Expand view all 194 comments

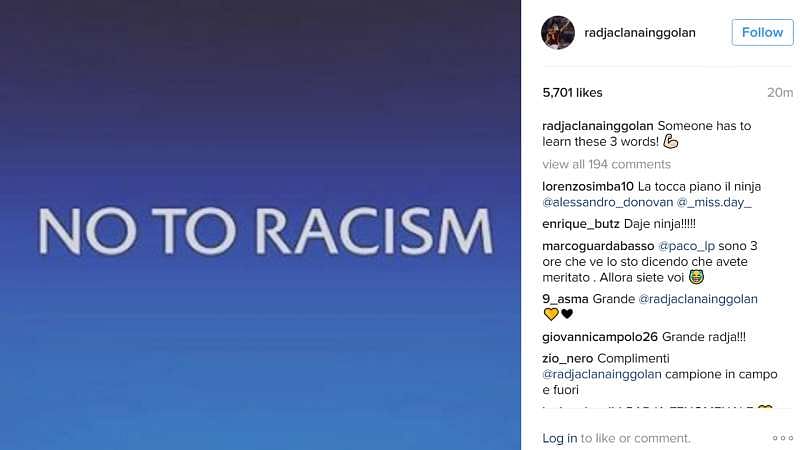[x=606, y=164]
